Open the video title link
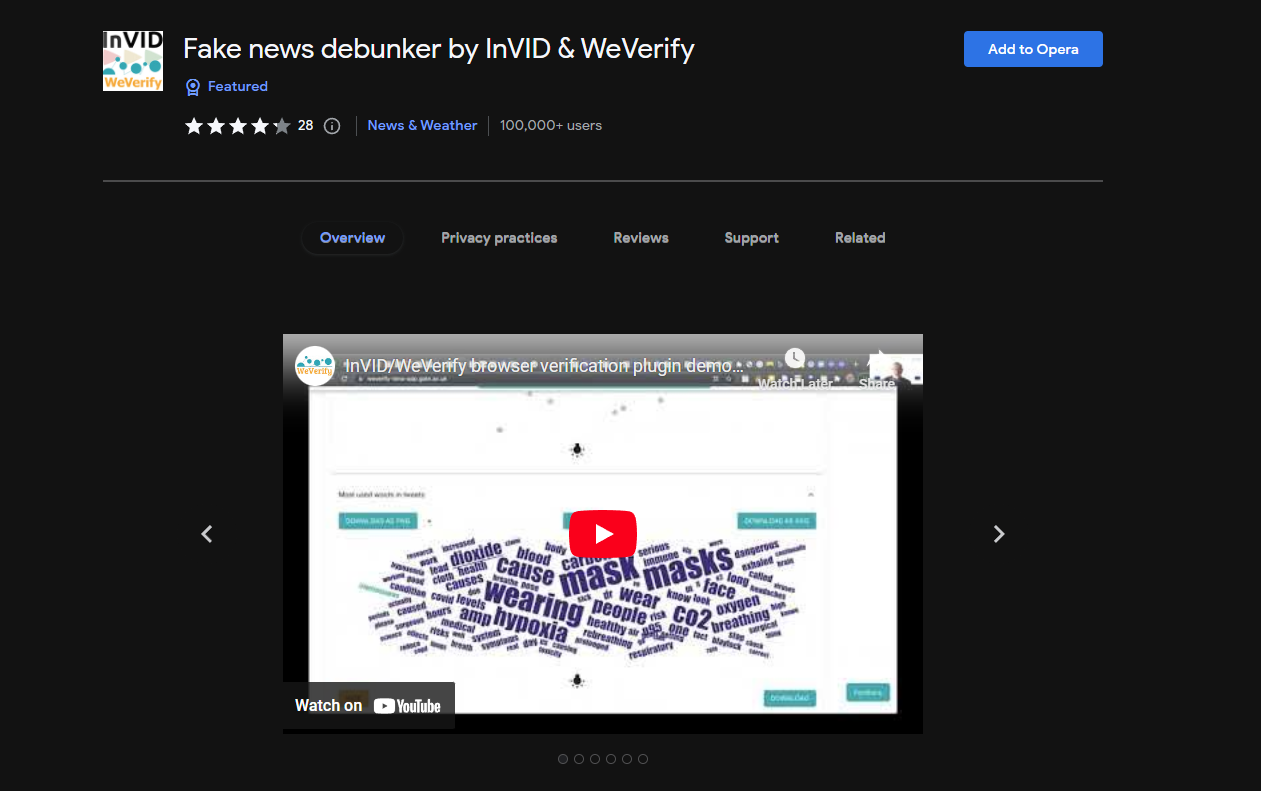1261x791 pixels. (x=544, y=366)
